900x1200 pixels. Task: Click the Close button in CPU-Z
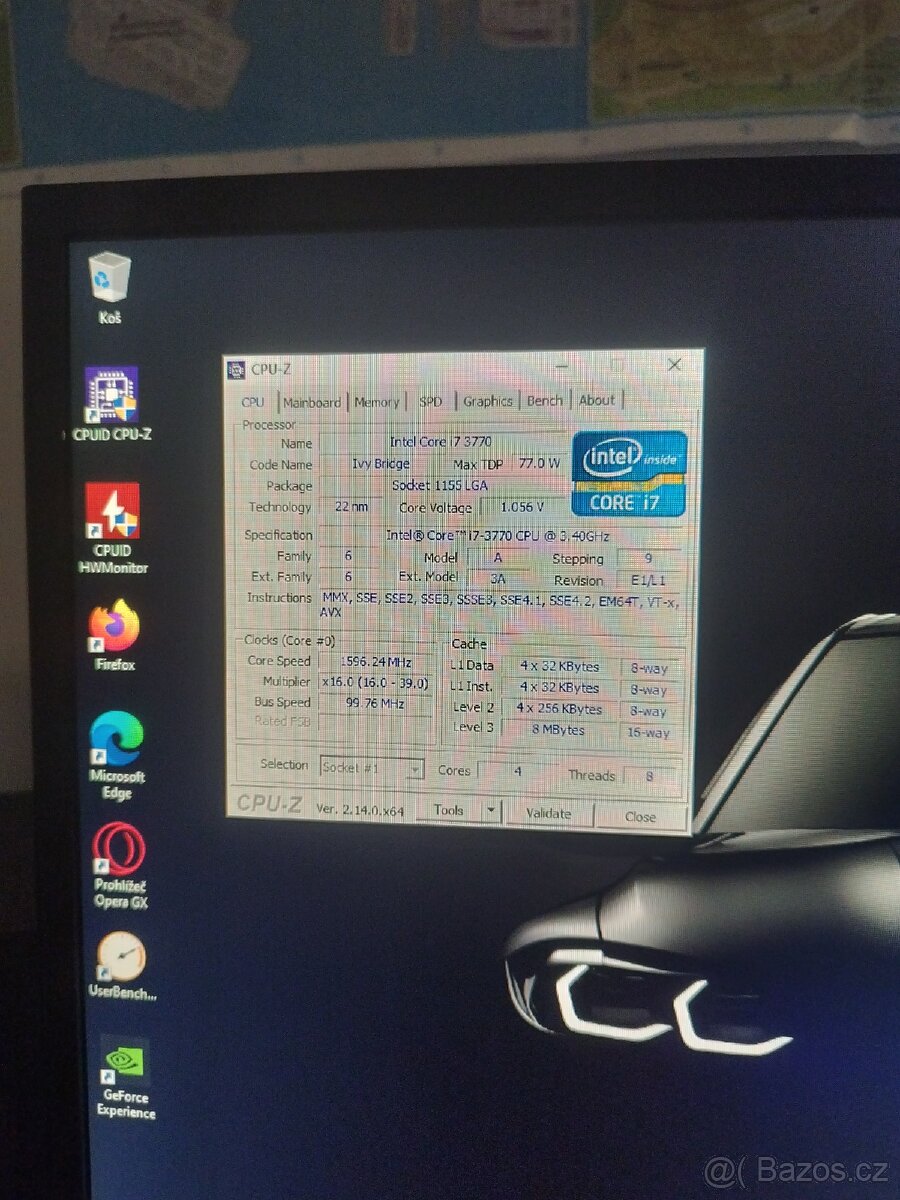(640, 816)
